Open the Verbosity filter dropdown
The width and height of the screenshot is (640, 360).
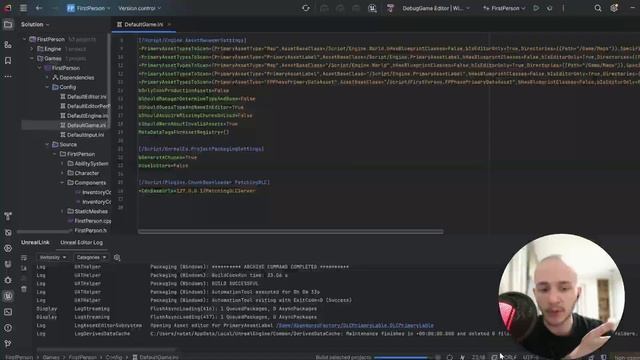(x=53, y=258)
